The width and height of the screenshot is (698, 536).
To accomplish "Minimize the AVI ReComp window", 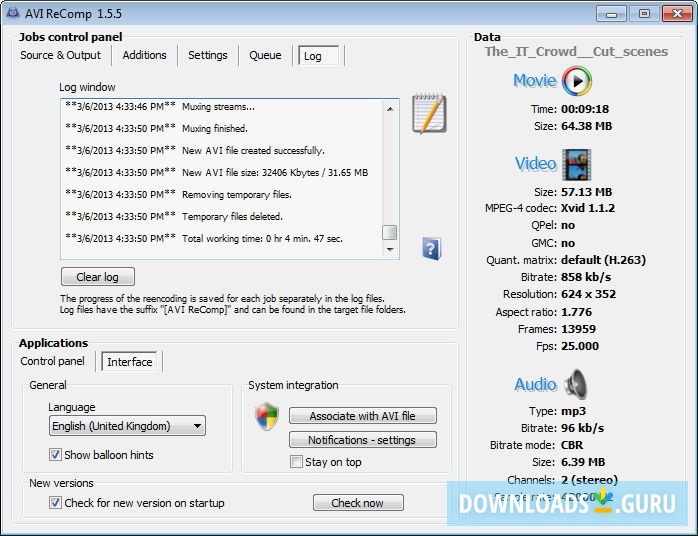I will (612, 13).
